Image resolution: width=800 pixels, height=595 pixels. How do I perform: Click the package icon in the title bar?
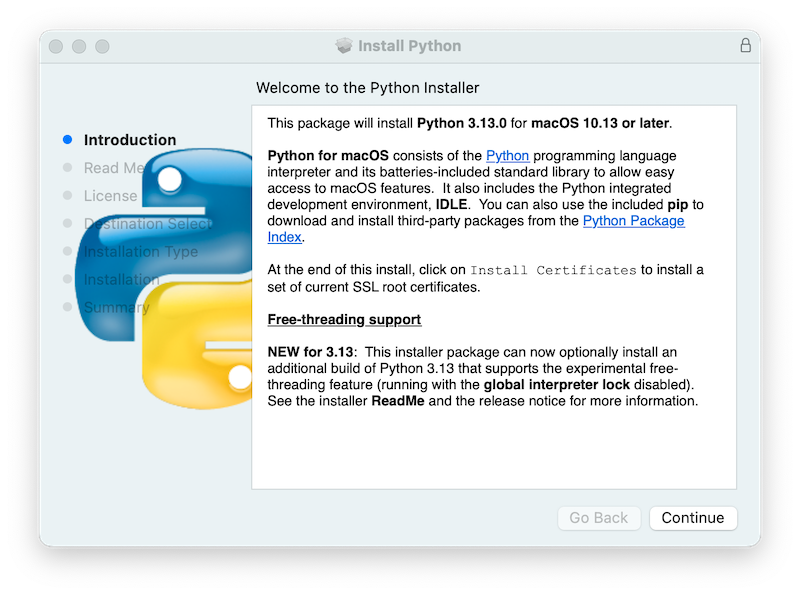point(343,46)
